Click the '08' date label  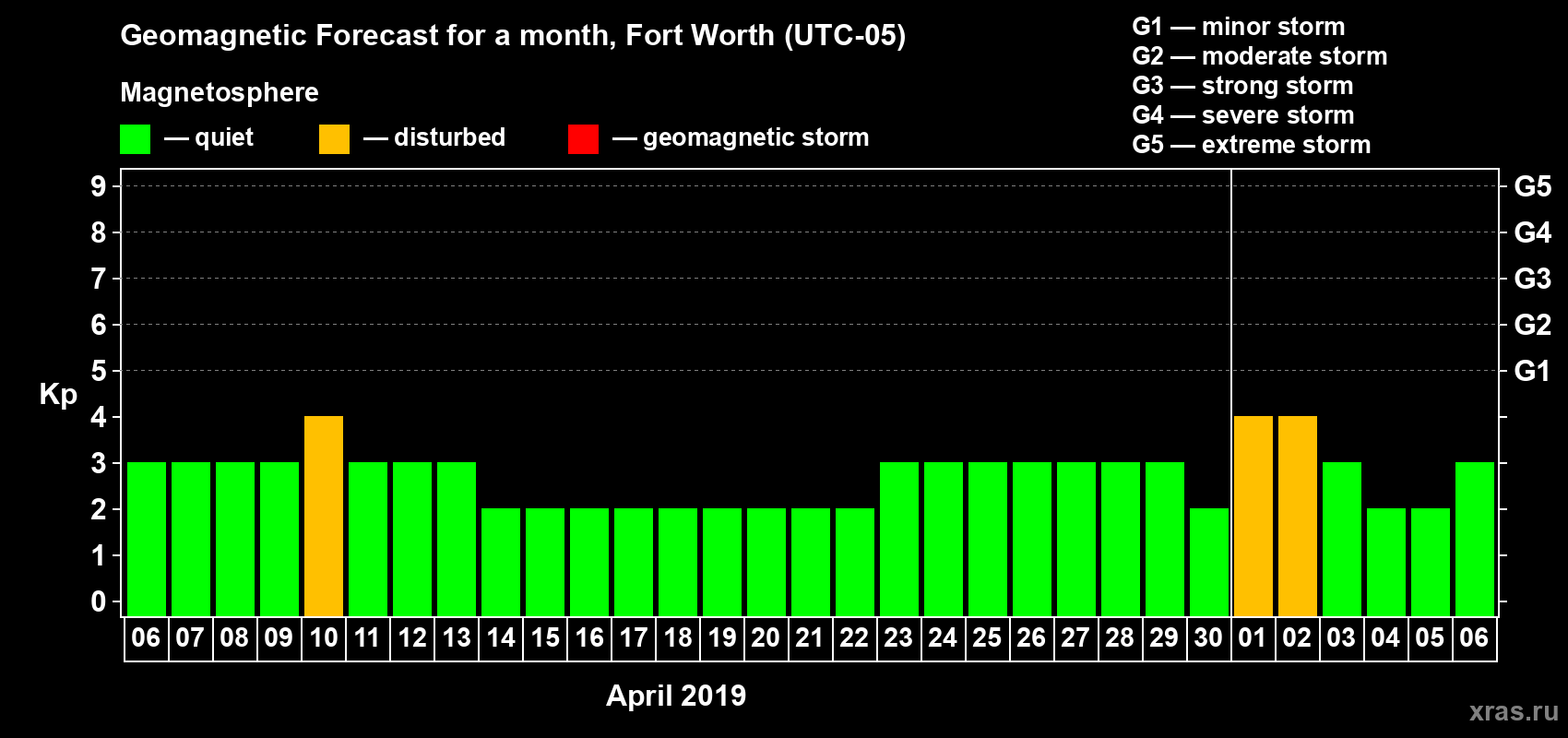pos(234,638)
